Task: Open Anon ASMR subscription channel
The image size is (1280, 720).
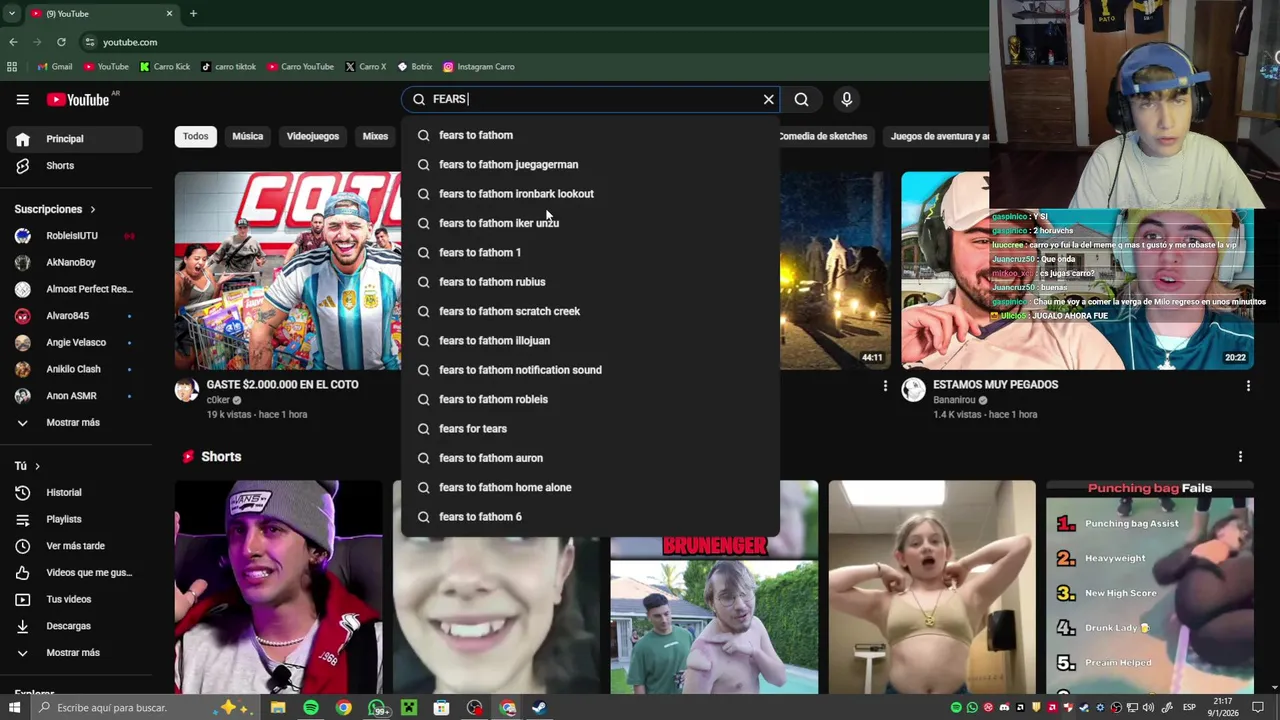Action: coord(75,396)
